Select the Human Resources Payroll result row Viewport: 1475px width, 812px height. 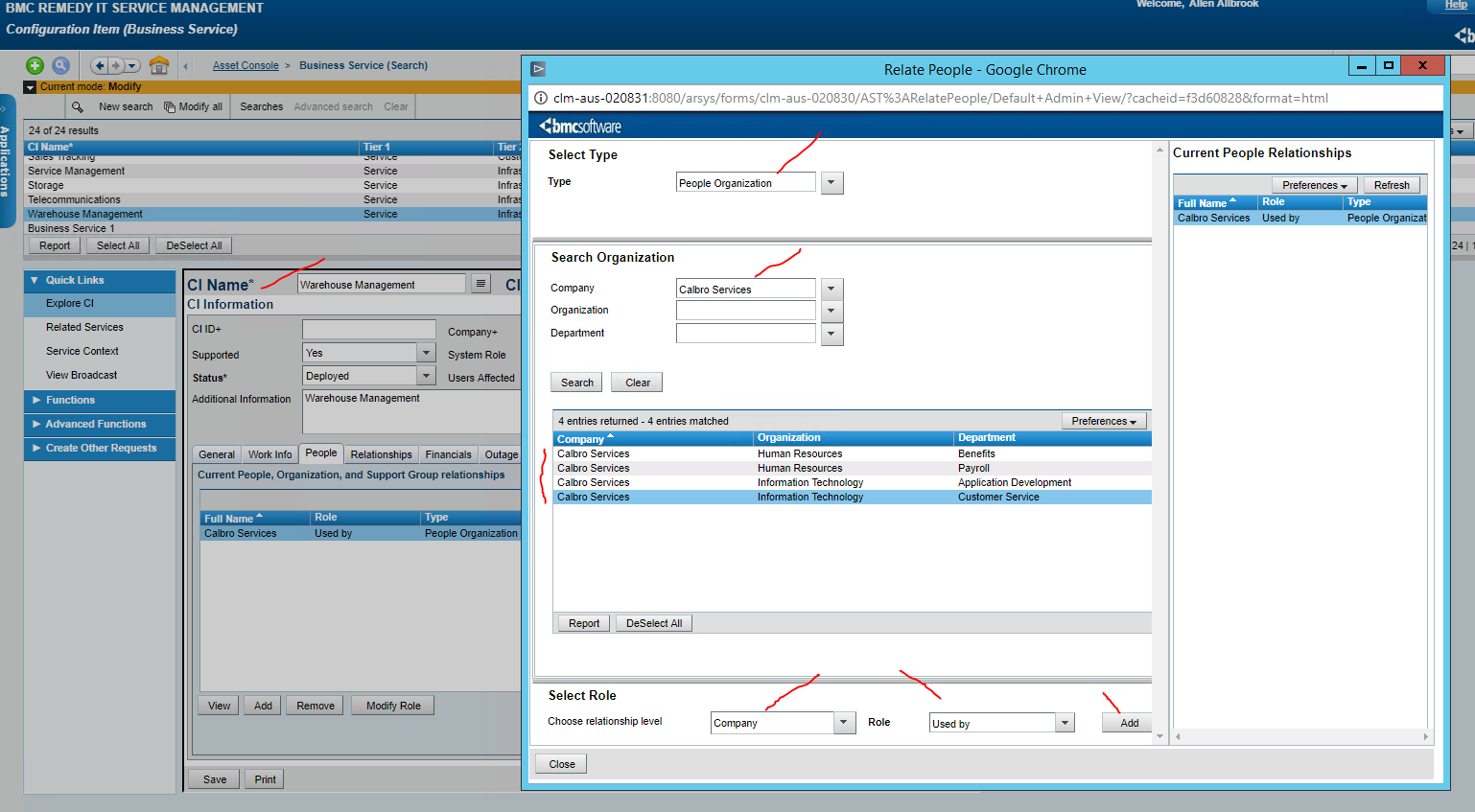pyautogui.click(x=852, y=468)
